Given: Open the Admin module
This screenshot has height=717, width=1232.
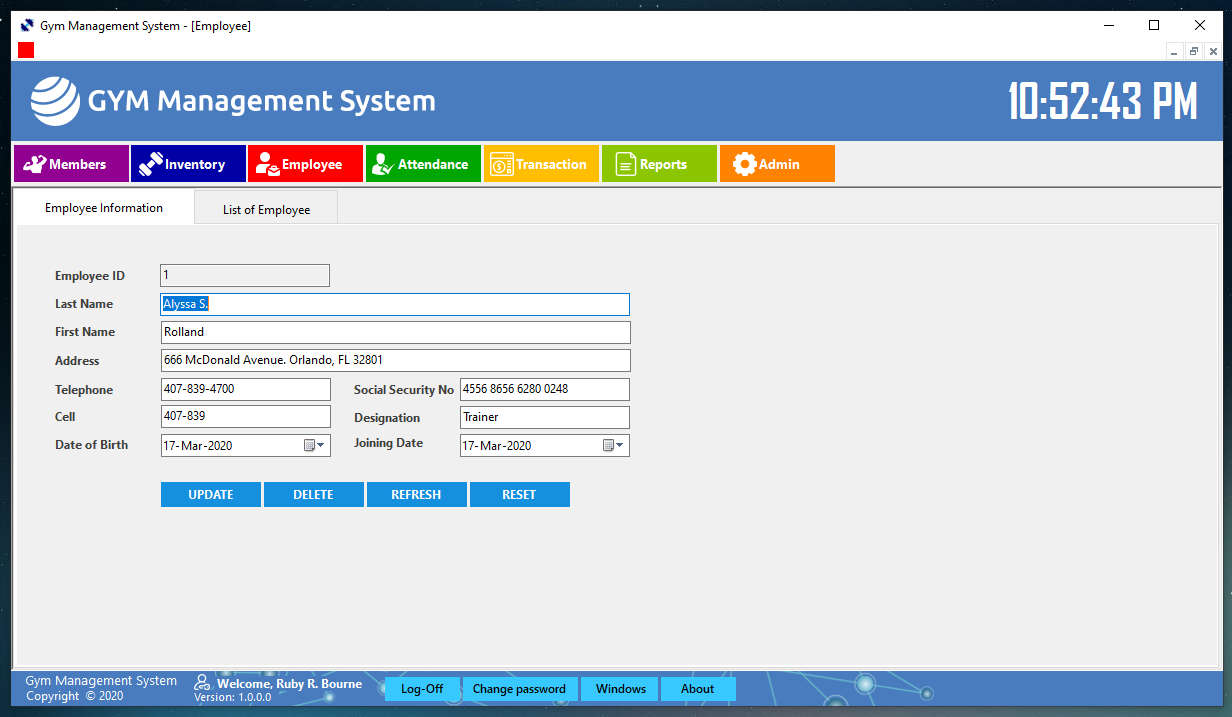Looking at the screenshot, I should tap(777, 164).
